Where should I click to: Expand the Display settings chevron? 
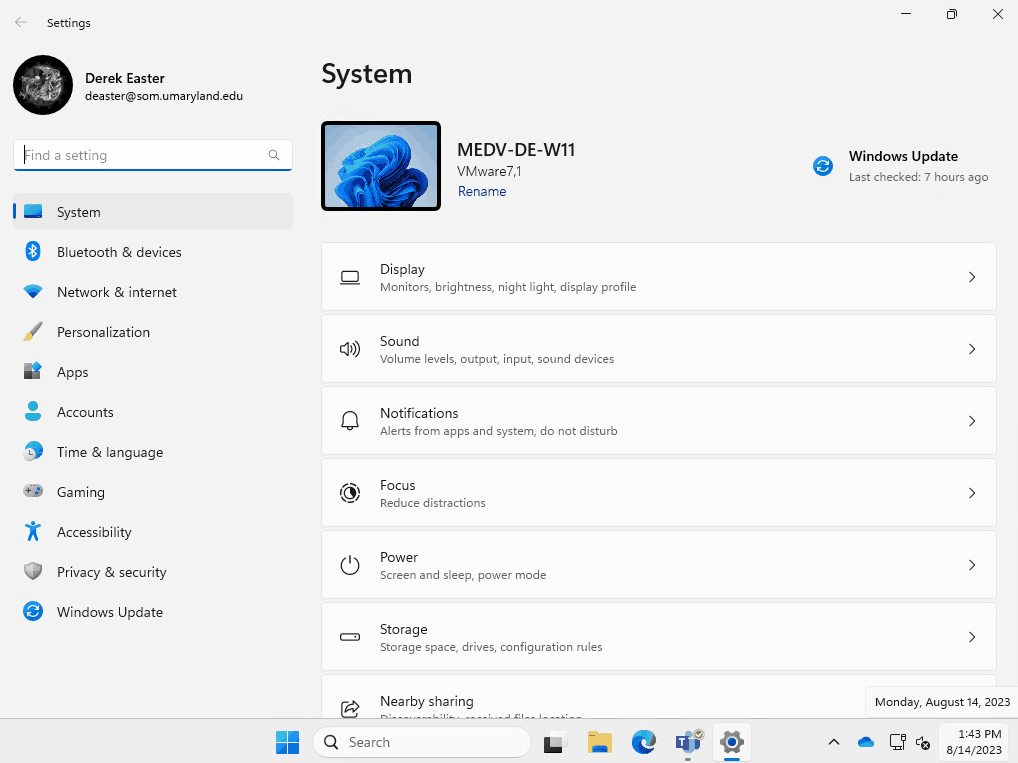click(971, 277)
